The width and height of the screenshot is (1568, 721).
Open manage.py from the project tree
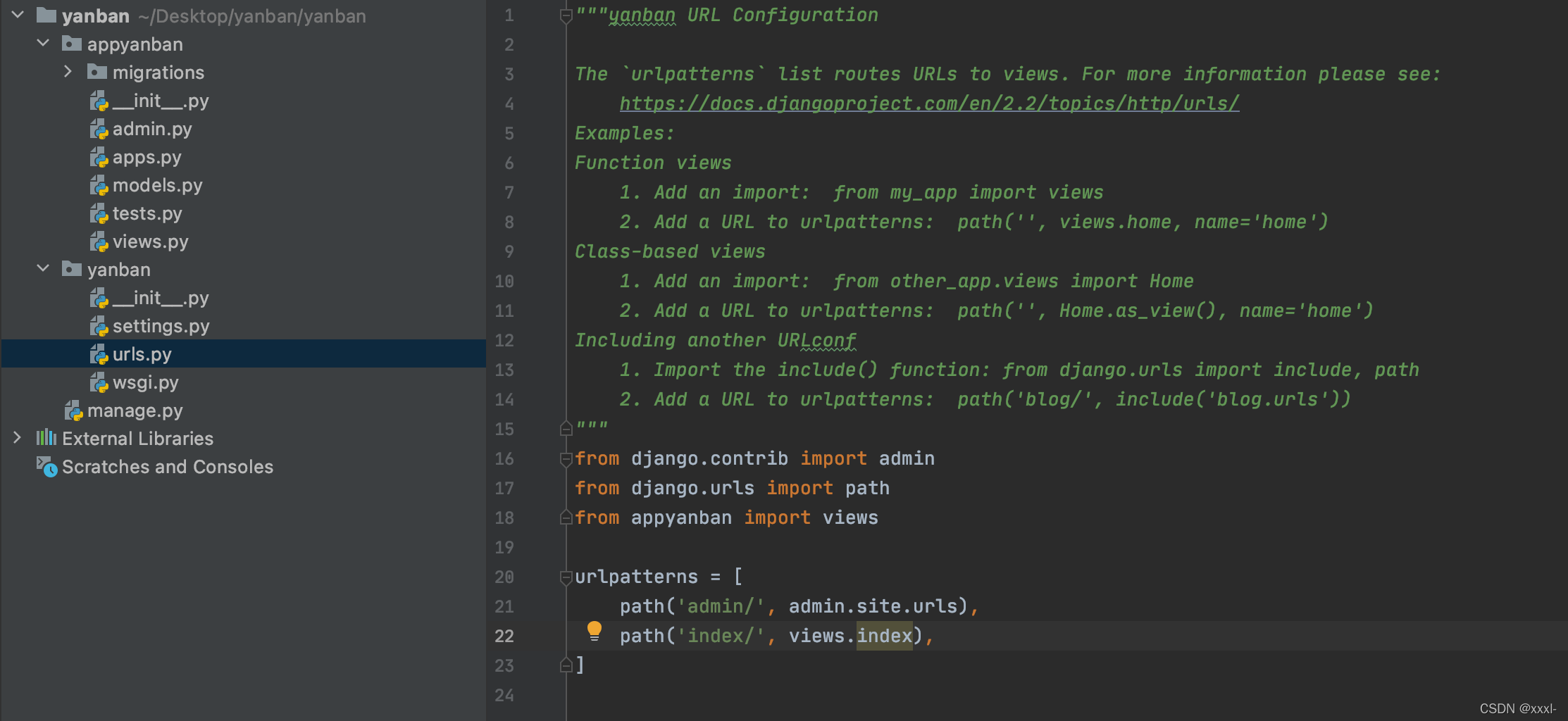tap(135, 410)
